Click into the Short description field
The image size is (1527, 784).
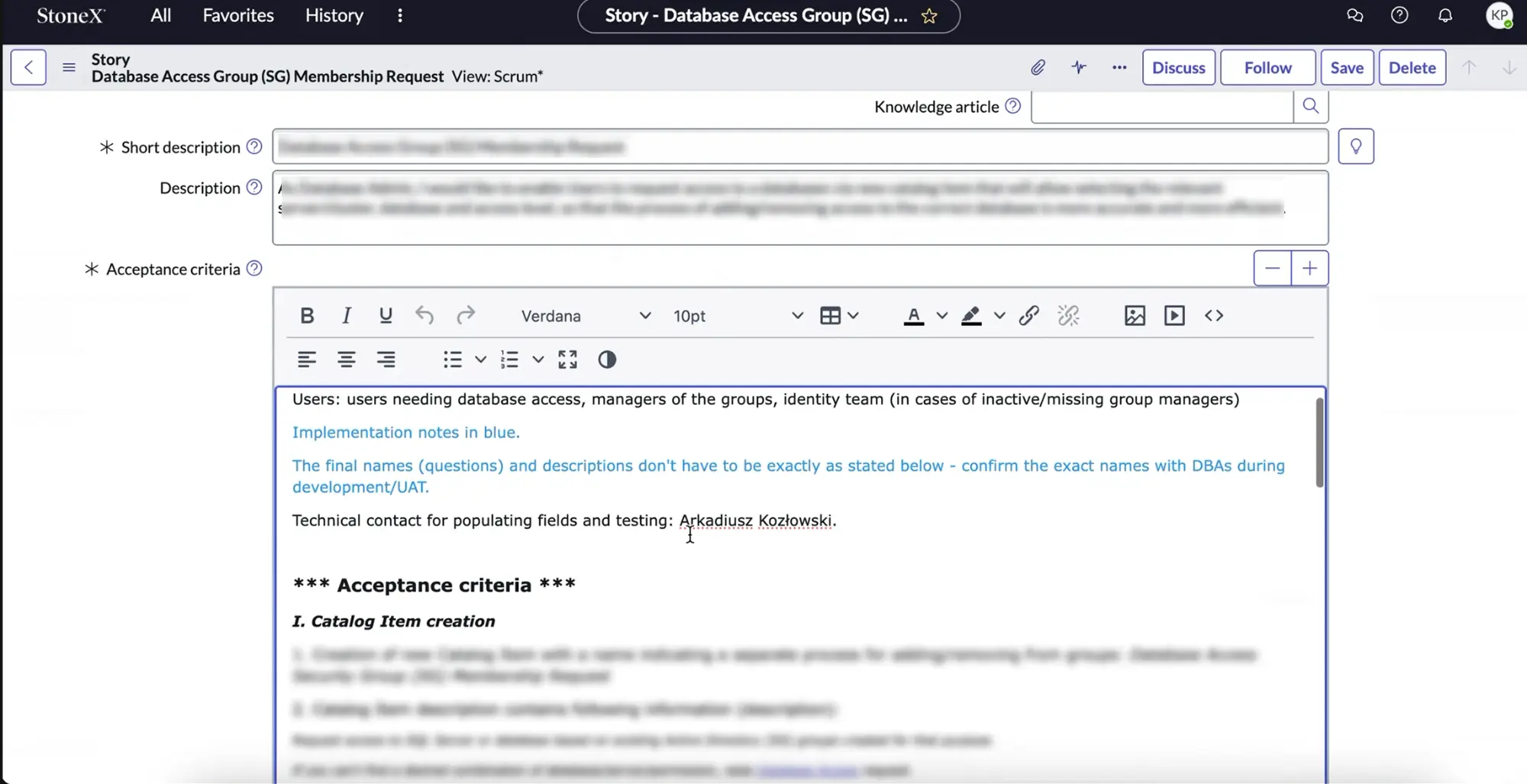(x=799, y=147)
